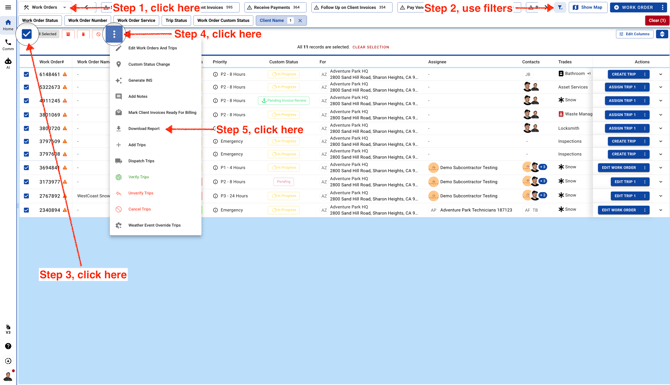Click the filter funnel icon
The width and height of the screenshot is (670, 385).
click(x=560, y=7)
